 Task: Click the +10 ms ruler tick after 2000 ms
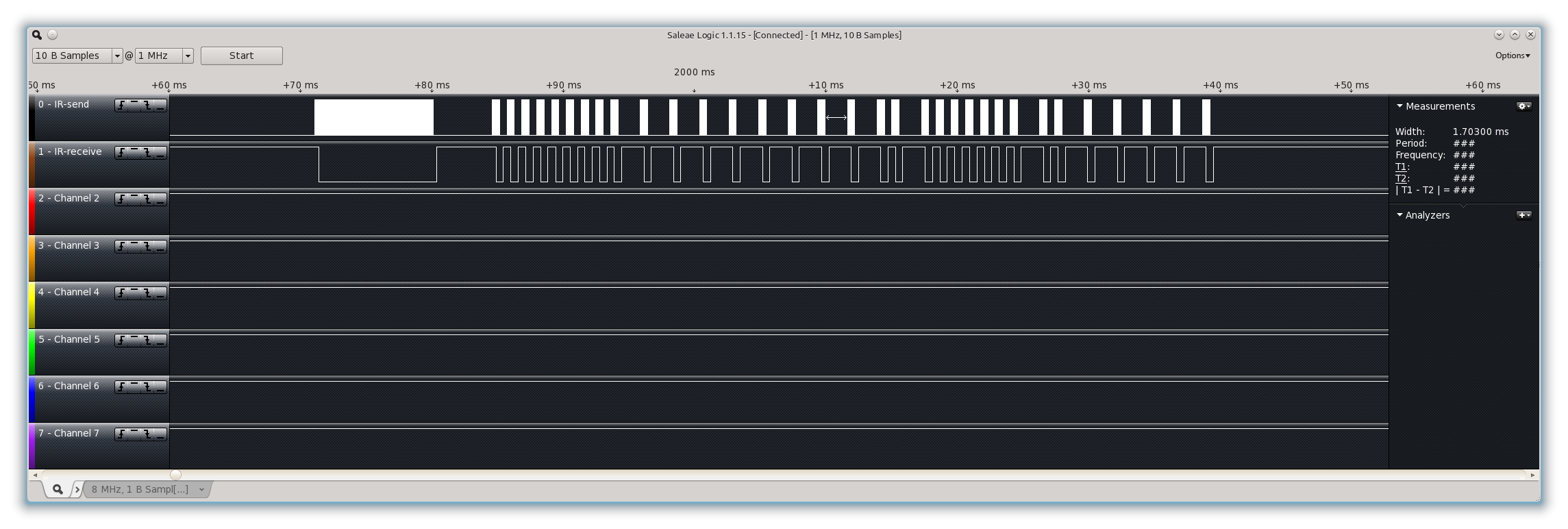click(x=825, y=85)
